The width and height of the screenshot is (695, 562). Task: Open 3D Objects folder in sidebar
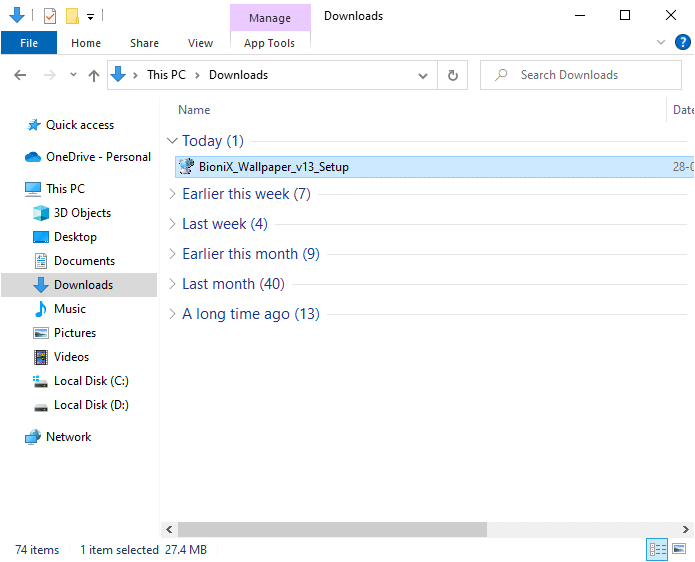[x=82, y=213]
